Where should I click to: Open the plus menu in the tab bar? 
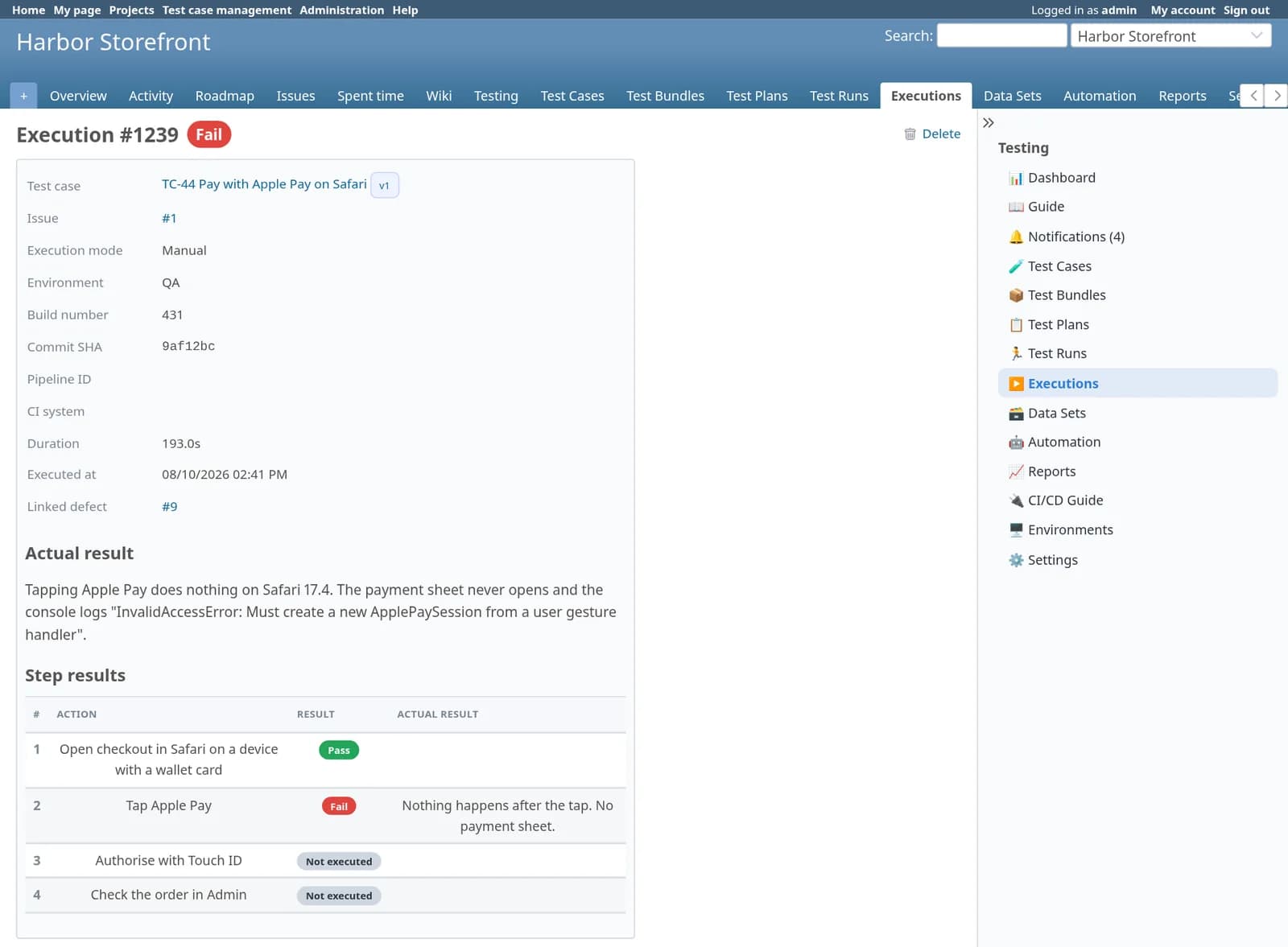23,96
